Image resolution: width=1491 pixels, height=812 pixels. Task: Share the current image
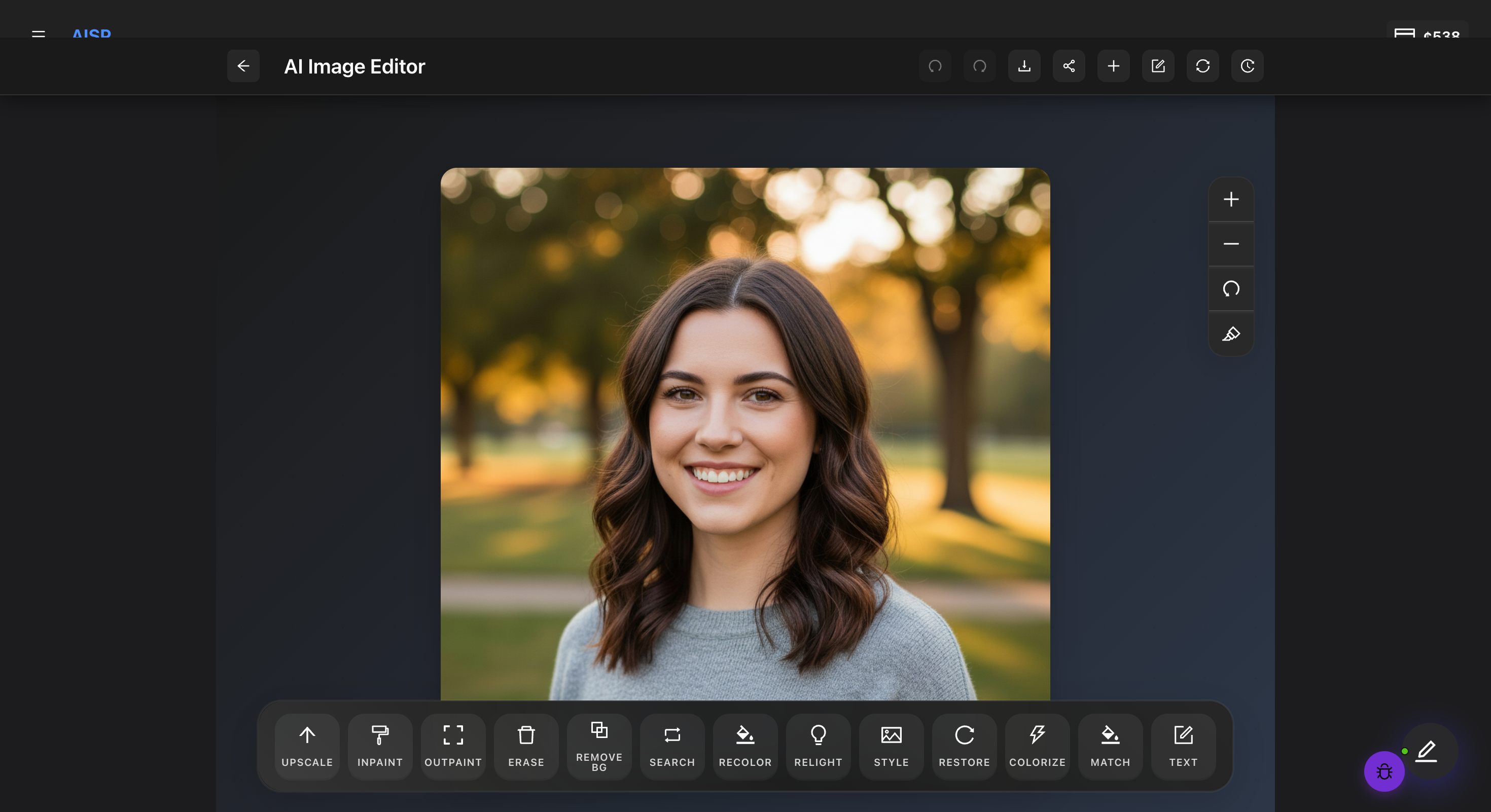click(1069, 66)
